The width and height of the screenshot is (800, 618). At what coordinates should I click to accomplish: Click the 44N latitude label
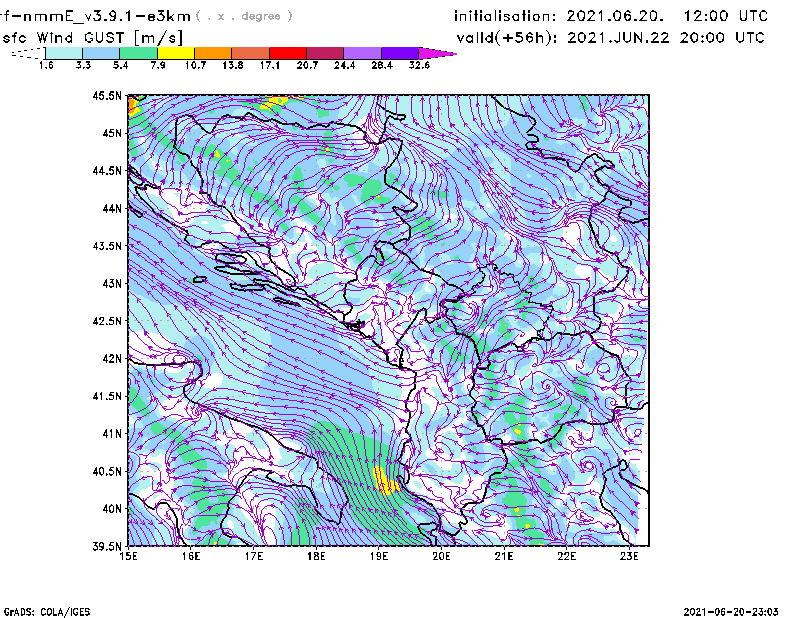pos(112,208)
